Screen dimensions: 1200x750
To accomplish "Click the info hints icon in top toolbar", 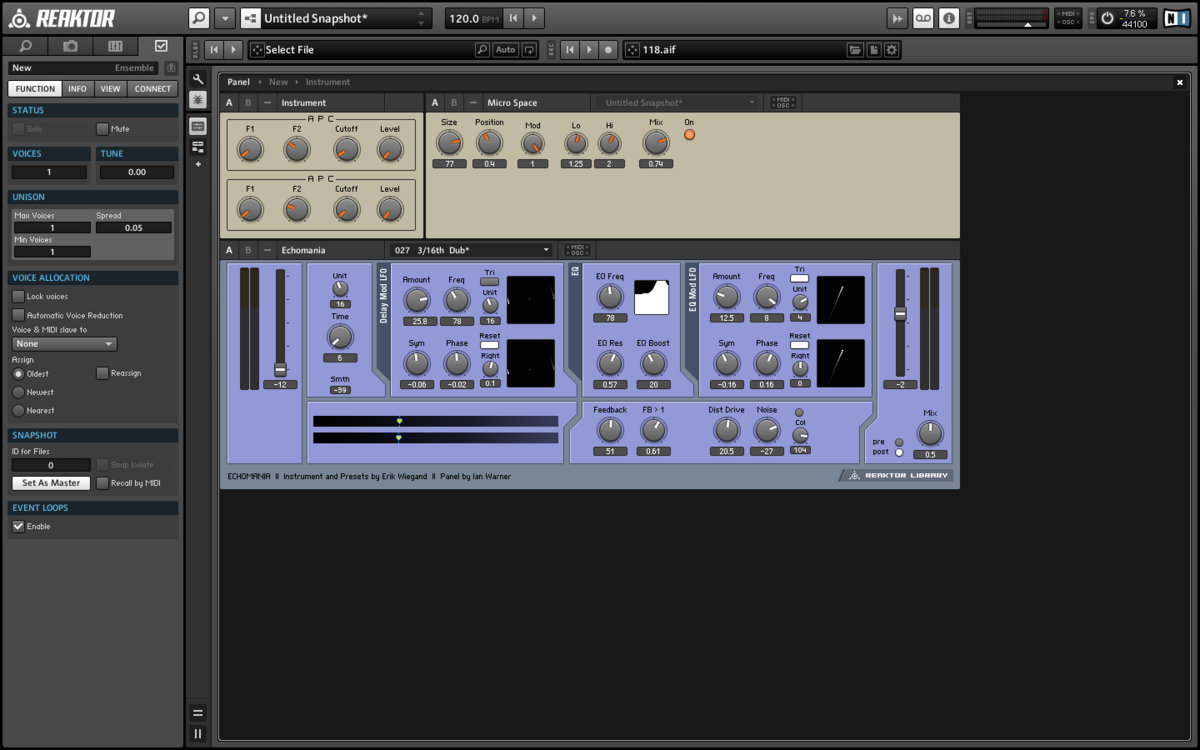I will (x=949, y=18).
